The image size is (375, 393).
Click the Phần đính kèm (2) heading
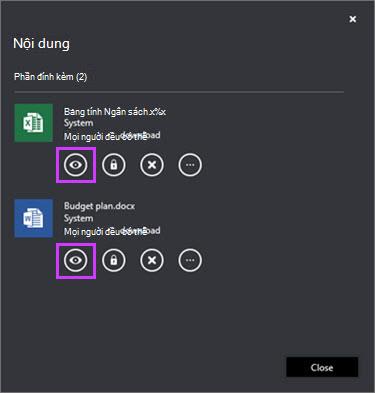point(51,77)
